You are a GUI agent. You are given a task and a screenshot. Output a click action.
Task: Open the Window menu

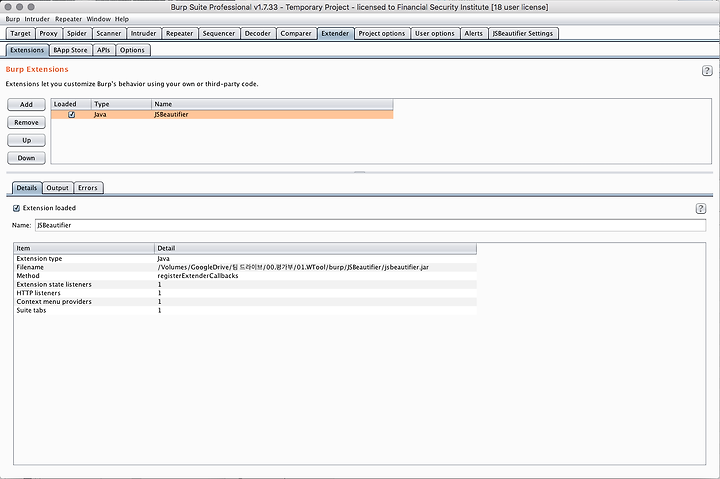[99, 19]
